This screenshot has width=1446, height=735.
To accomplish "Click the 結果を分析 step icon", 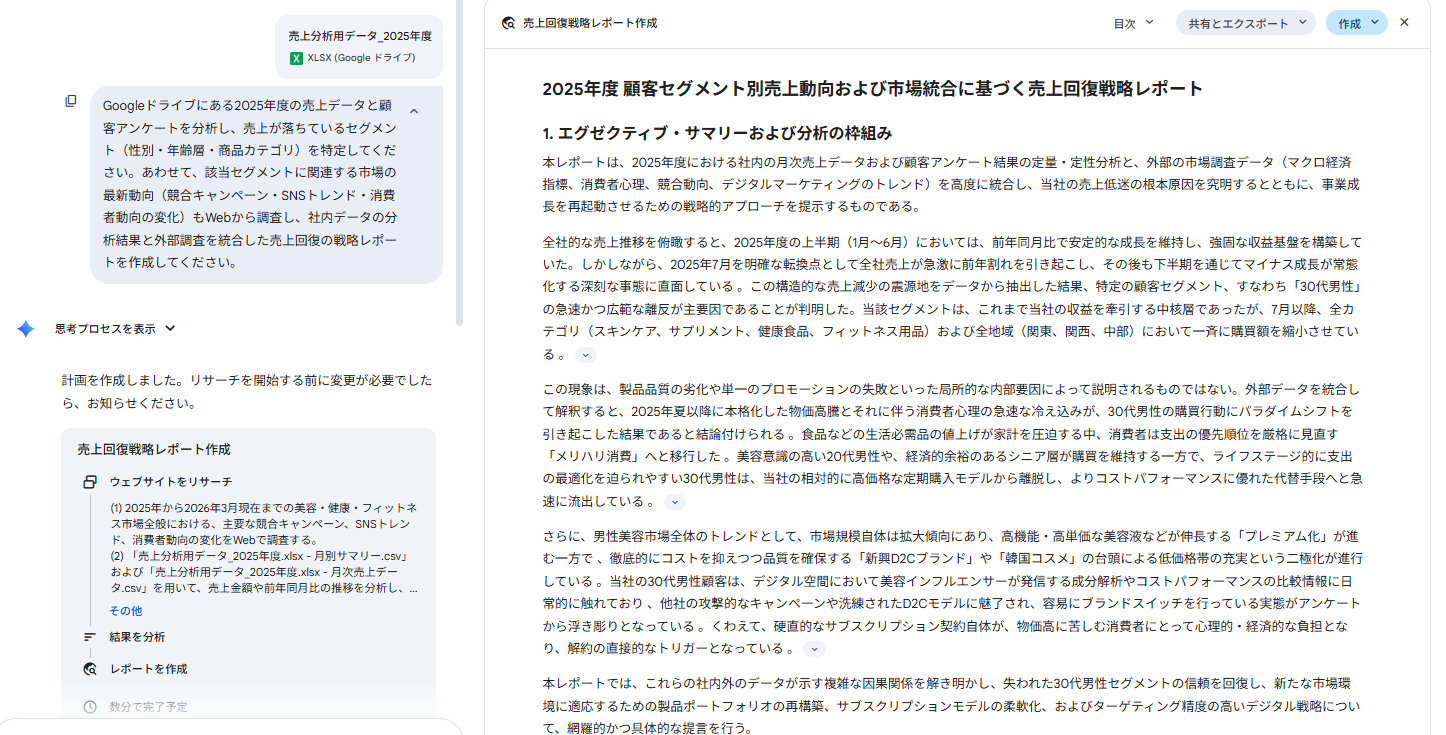I will [x=90, y=637].
